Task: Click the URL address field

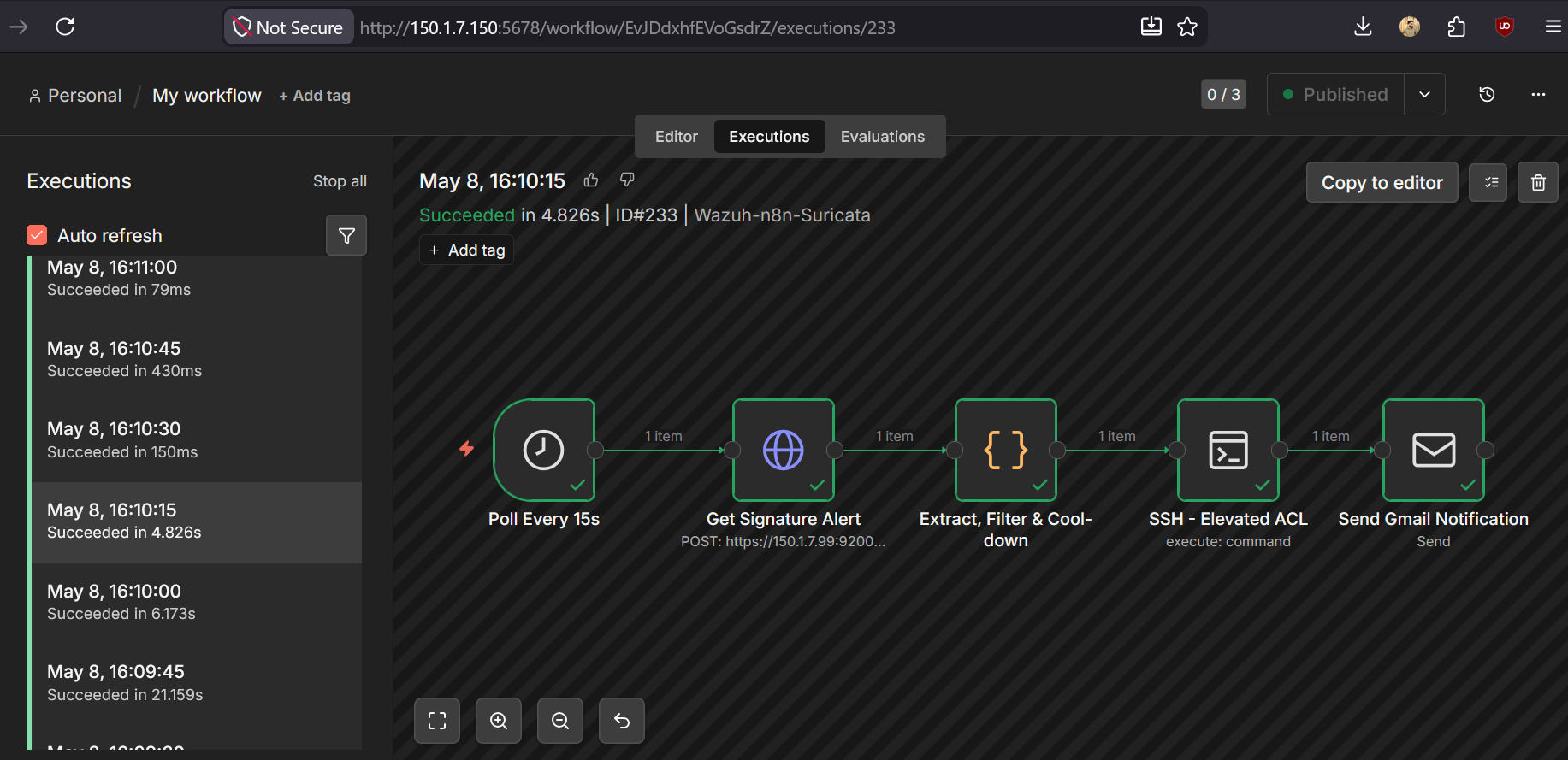Action: click(x=627, y=27)
